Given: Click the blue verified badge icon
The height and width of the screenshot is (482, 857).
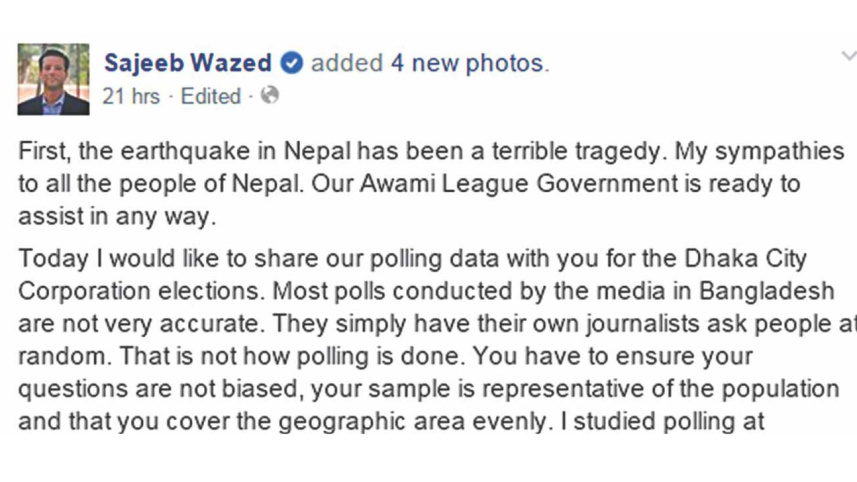Looking at the screenshot, I should tap(292, 64).
